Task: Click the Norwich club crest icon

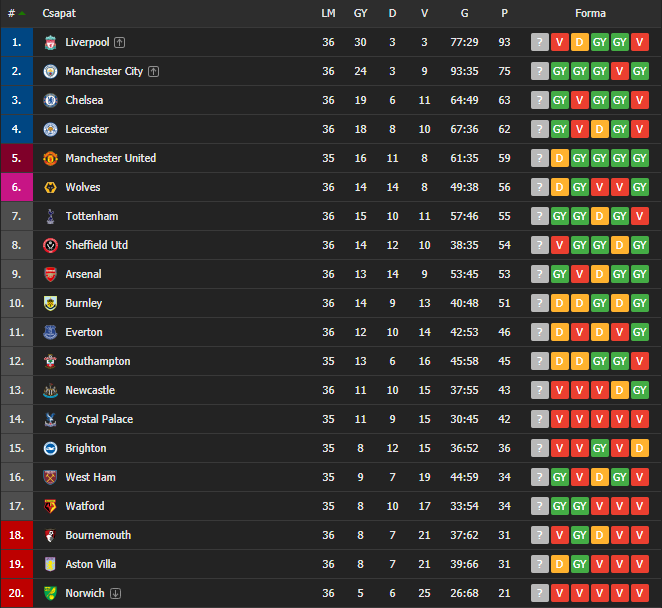Action: [50, 593]
